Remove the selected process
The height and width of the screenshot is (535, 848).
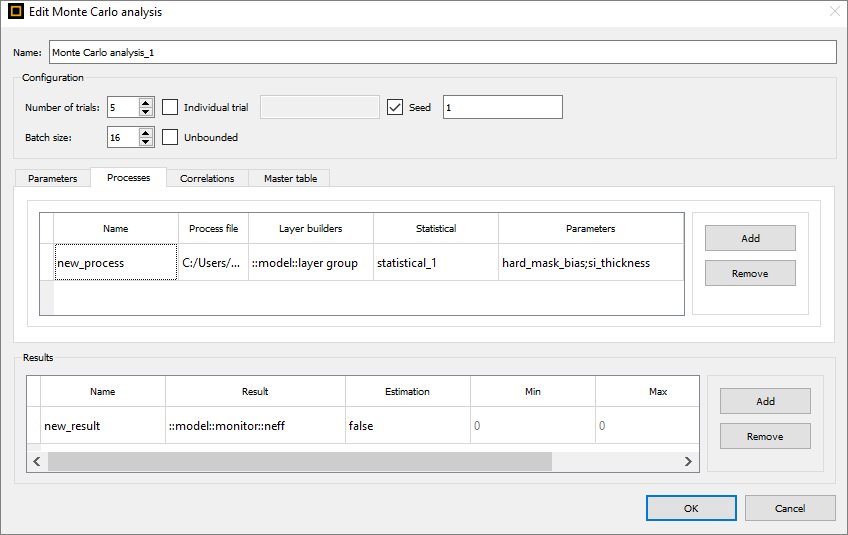coord(750,273)
